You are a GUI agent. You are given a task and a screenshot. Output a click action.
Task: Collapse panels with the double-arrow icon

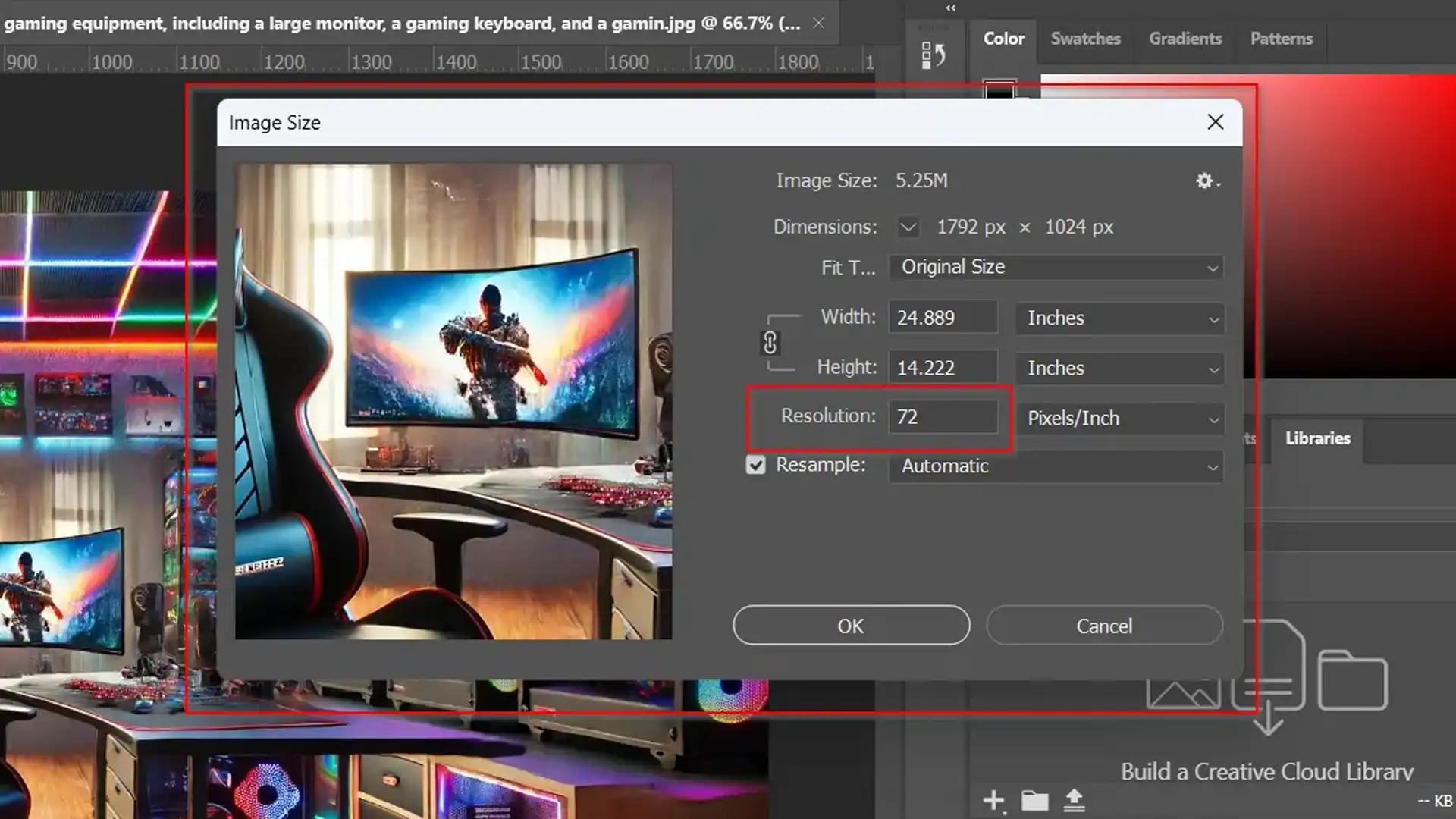tap(950, 8)
